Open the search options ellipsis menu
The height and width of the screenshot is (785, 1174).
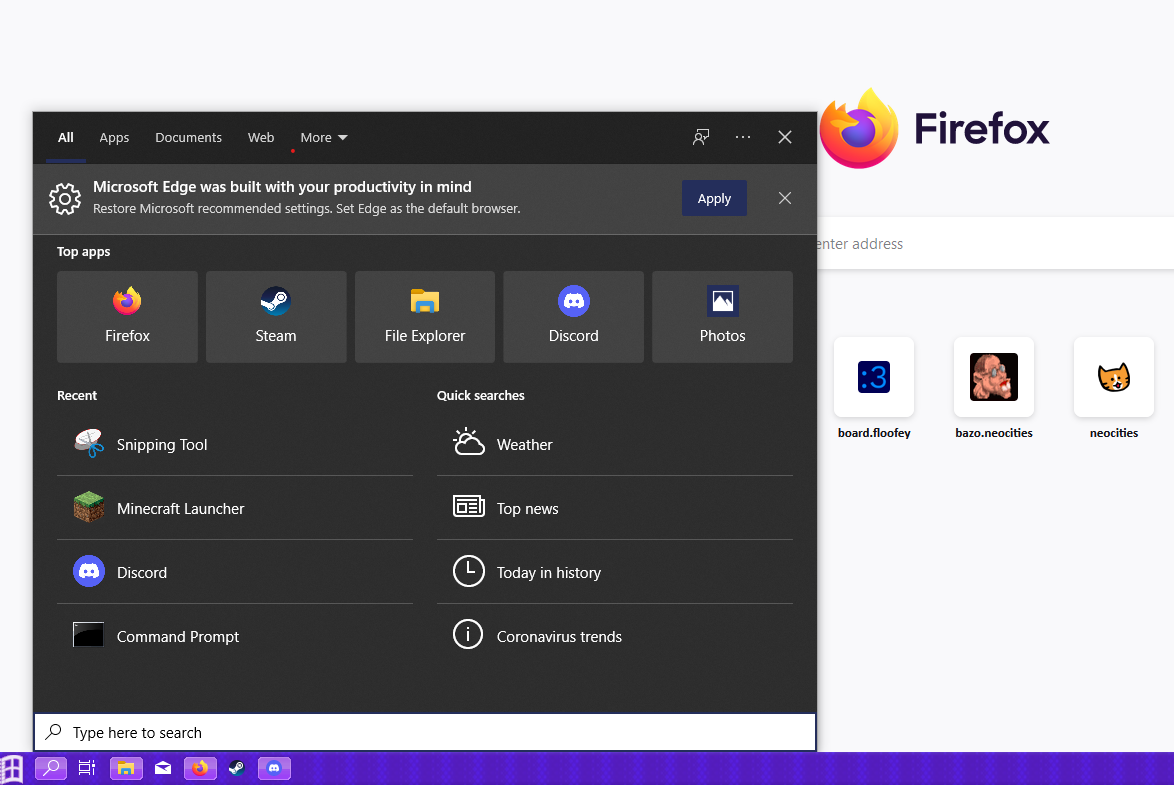(x=743, y=137)
